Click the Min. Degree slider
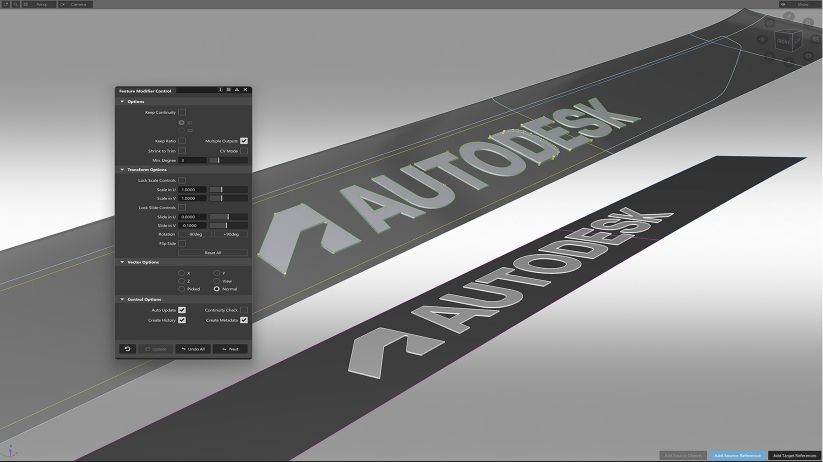The height and width of the screenshot is (462, 823). pyautogui.click(x=228, y=160)
